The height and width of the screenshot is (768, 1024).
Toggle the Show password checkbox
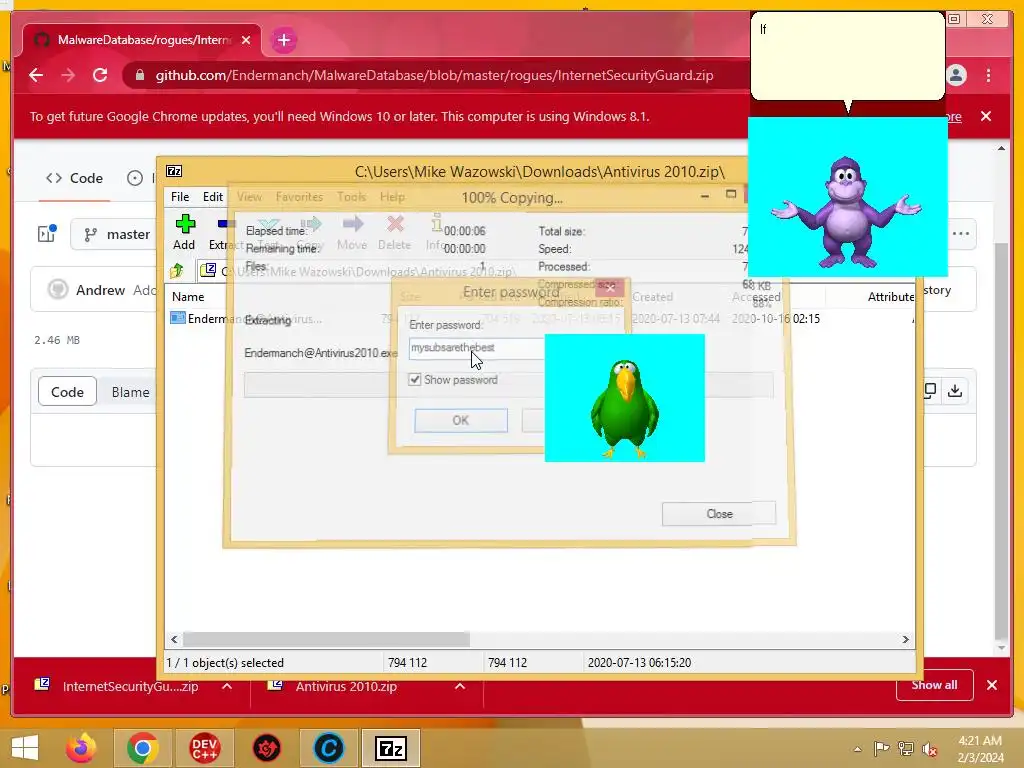pyautogui.click(x=414, y=379)
